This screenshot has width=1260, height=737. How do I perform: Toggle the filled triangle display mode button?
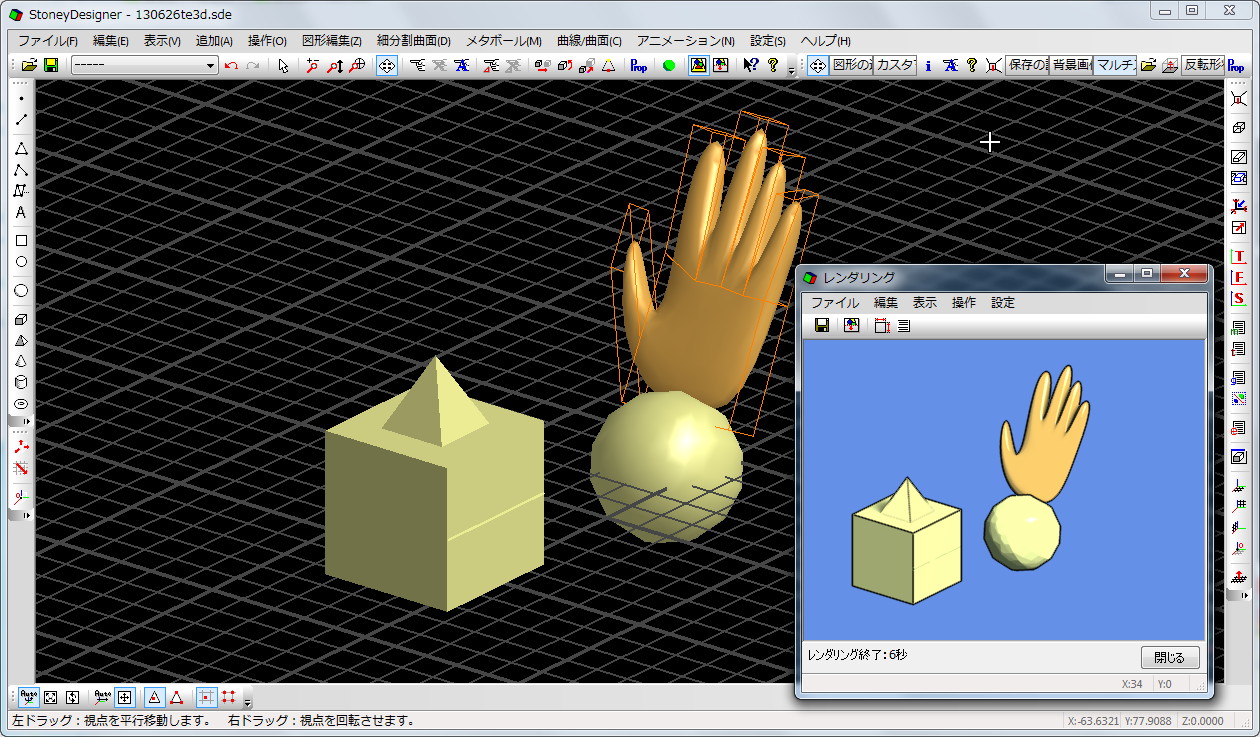click(x=155, y=697)
